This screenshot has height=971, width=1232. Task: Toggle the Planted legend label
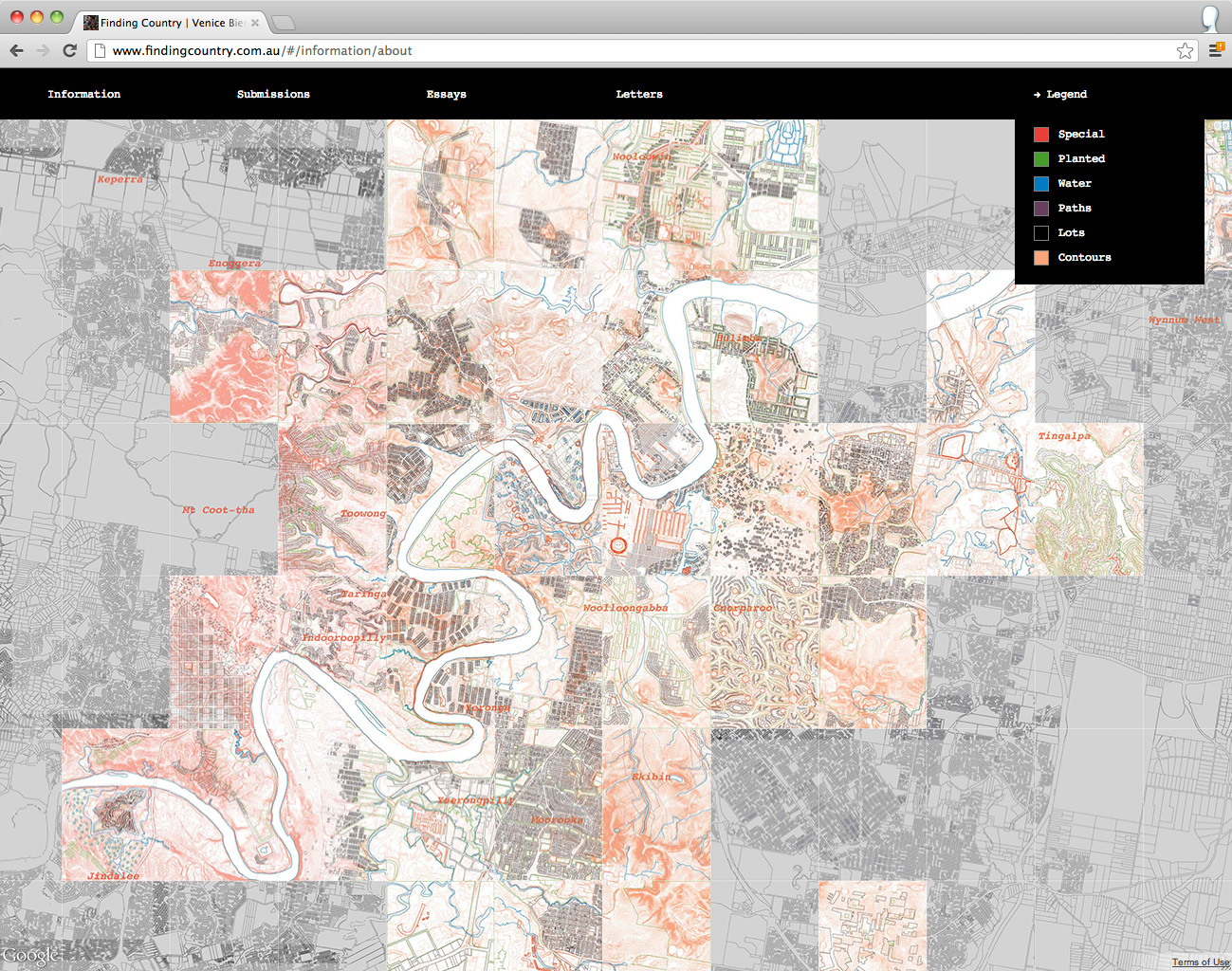click(x=1081, y=159)
